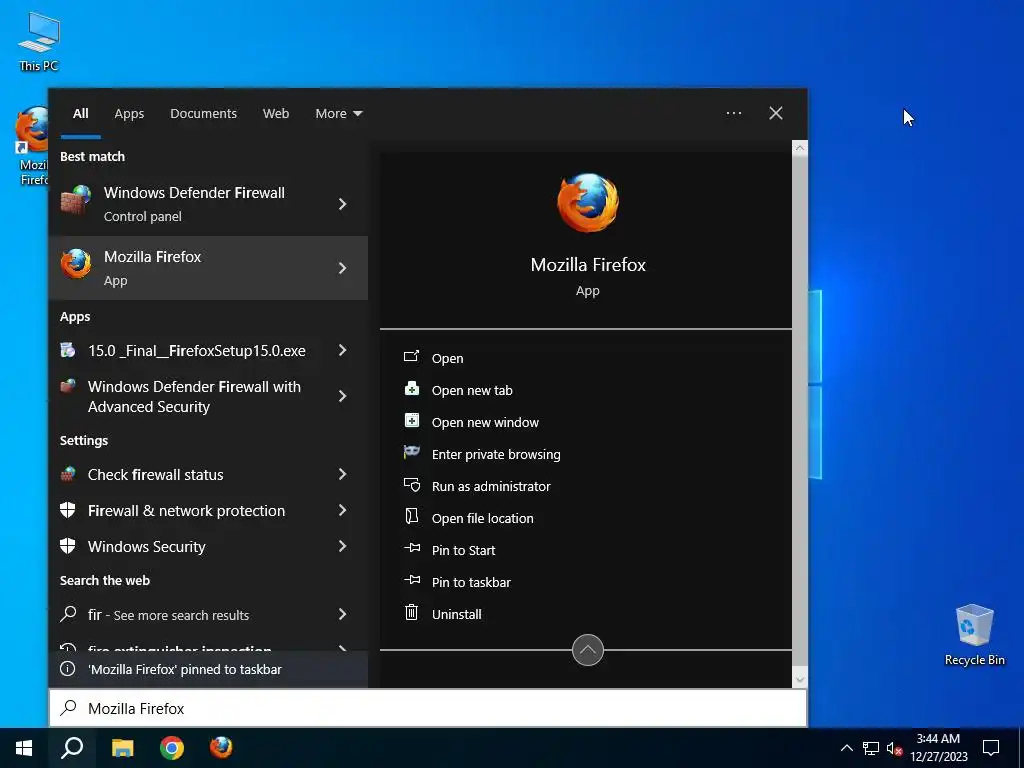This screenshot has height=768, width=1024.
Task: Click the Open file location icon
Action: (x=411, y=517)
